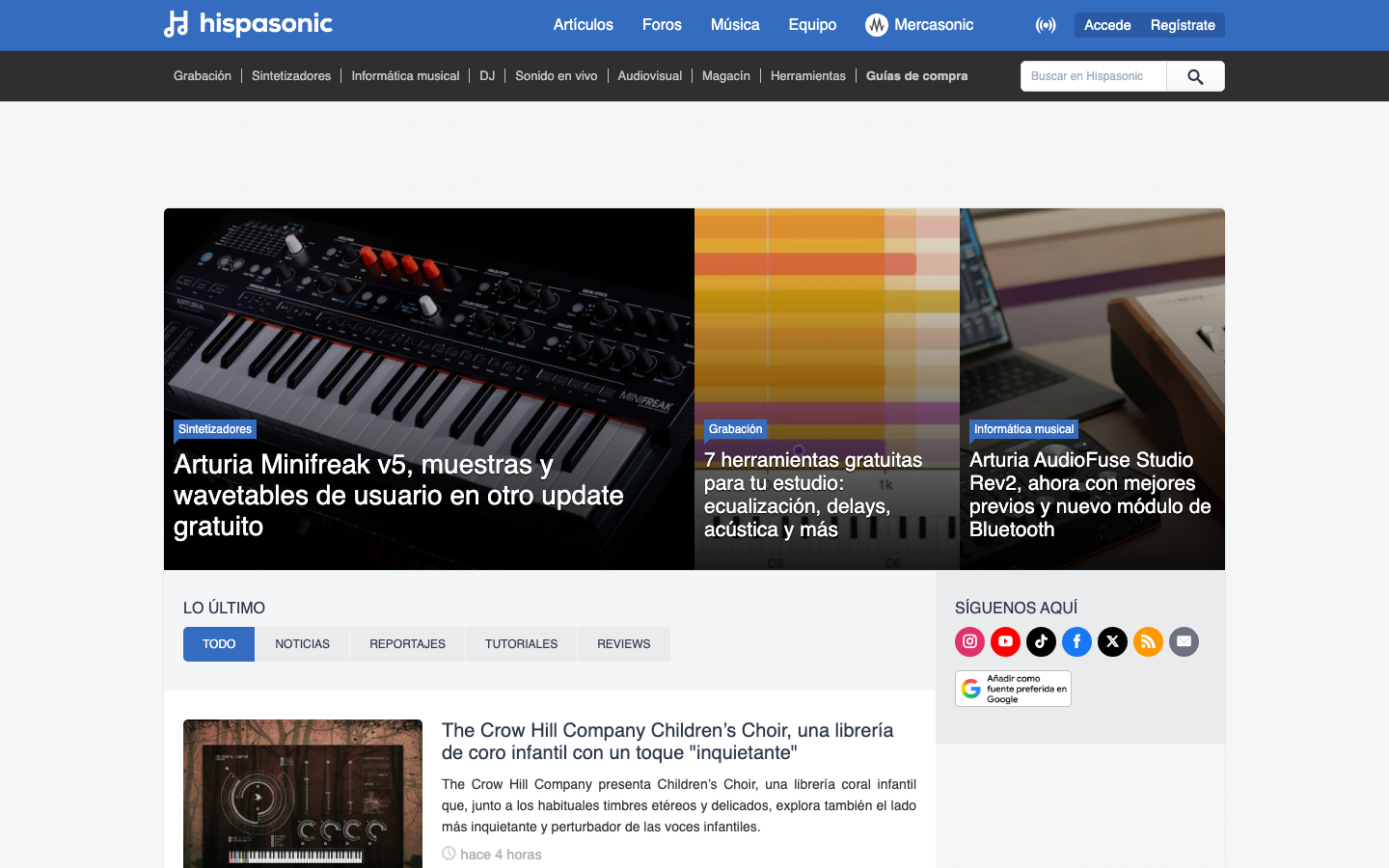Click the Informática musical tag on the AudioFuse banner
The image size is (1389, 868).
click(1023, 429)
